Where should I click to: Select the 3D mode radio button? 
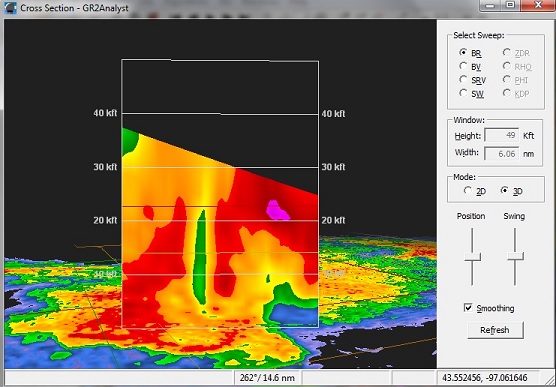[505, 190]
